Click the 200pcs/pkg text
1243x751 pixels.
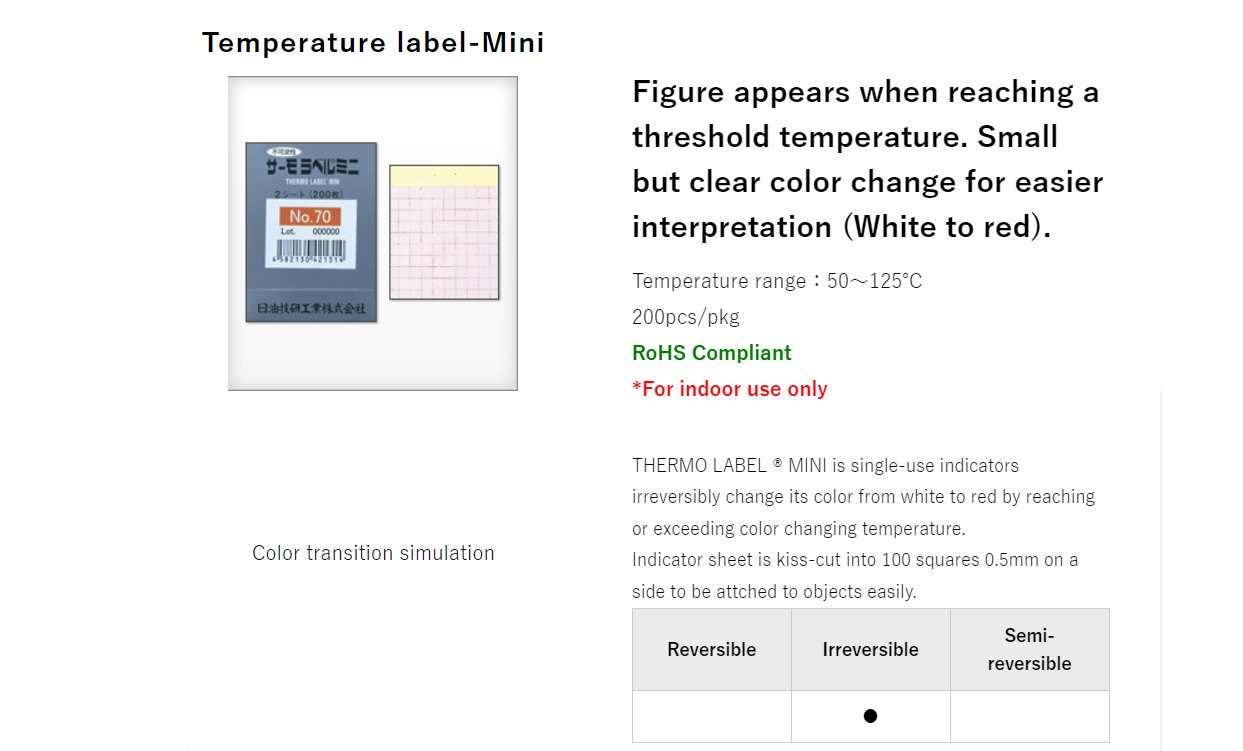(686, 317)
